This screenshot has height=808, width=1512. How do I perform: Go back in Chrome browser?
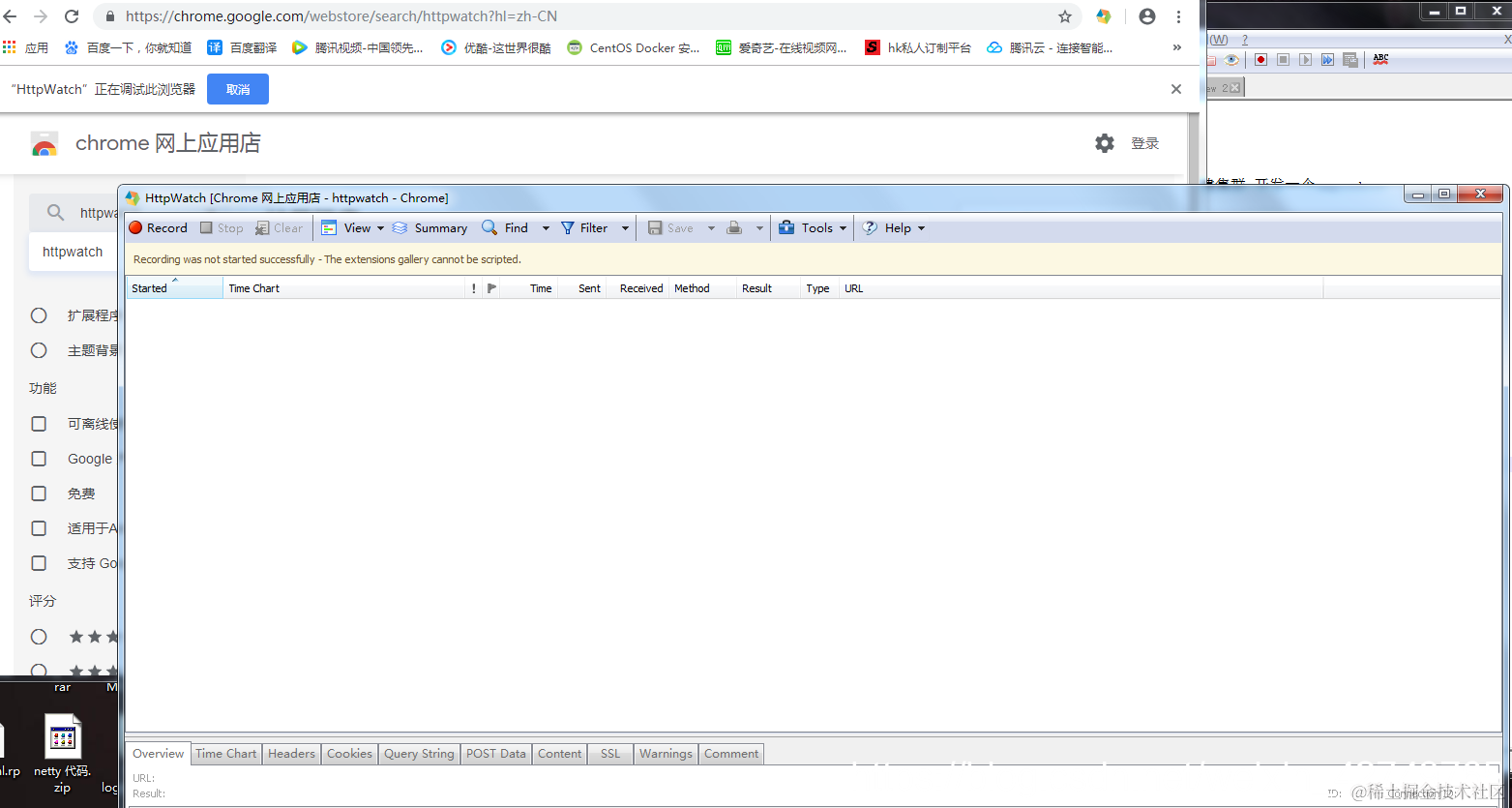coord(11,16)
